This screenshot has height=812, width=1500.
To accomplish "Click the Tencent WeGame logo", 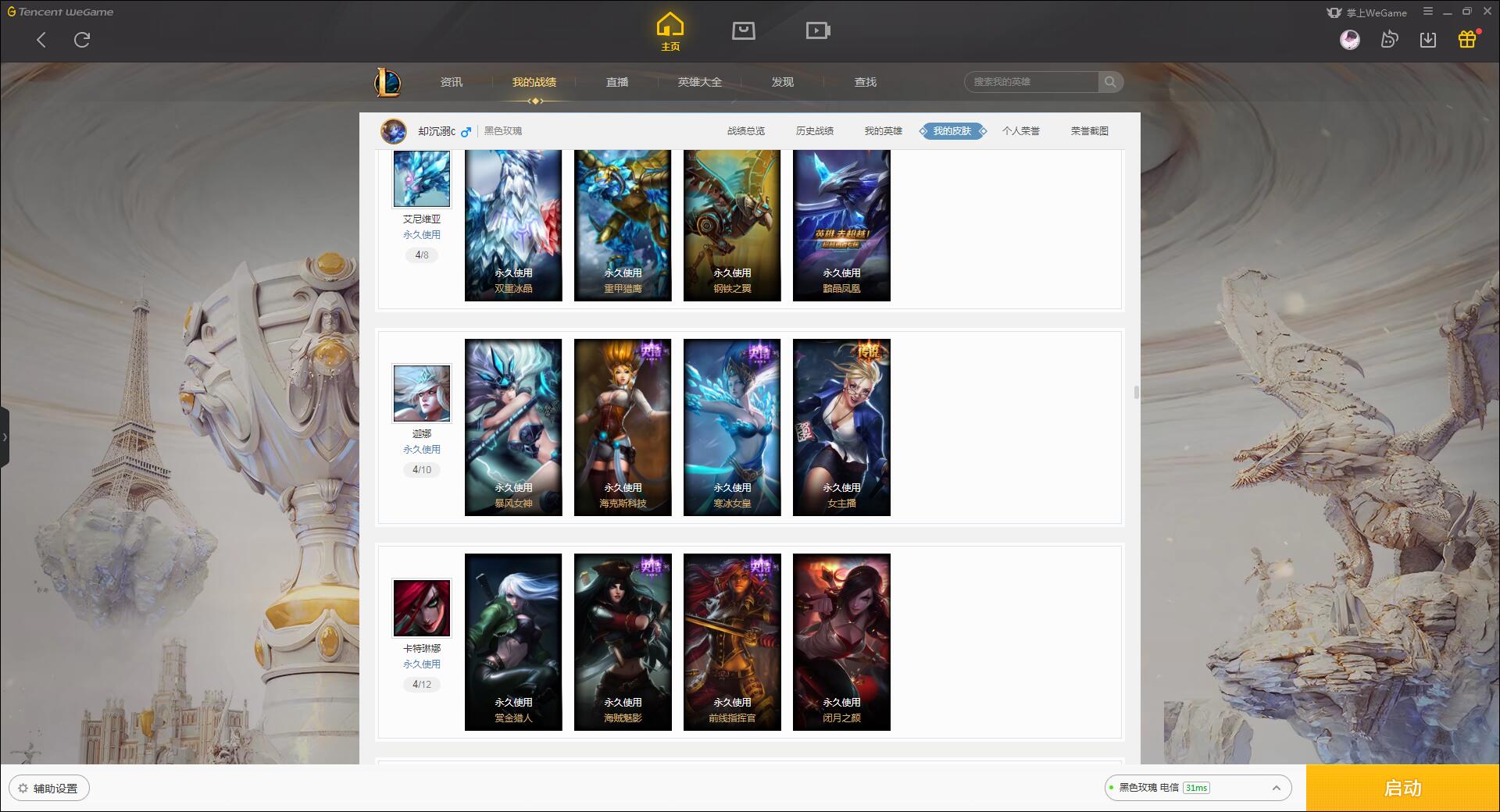I will tap(60, 12).
